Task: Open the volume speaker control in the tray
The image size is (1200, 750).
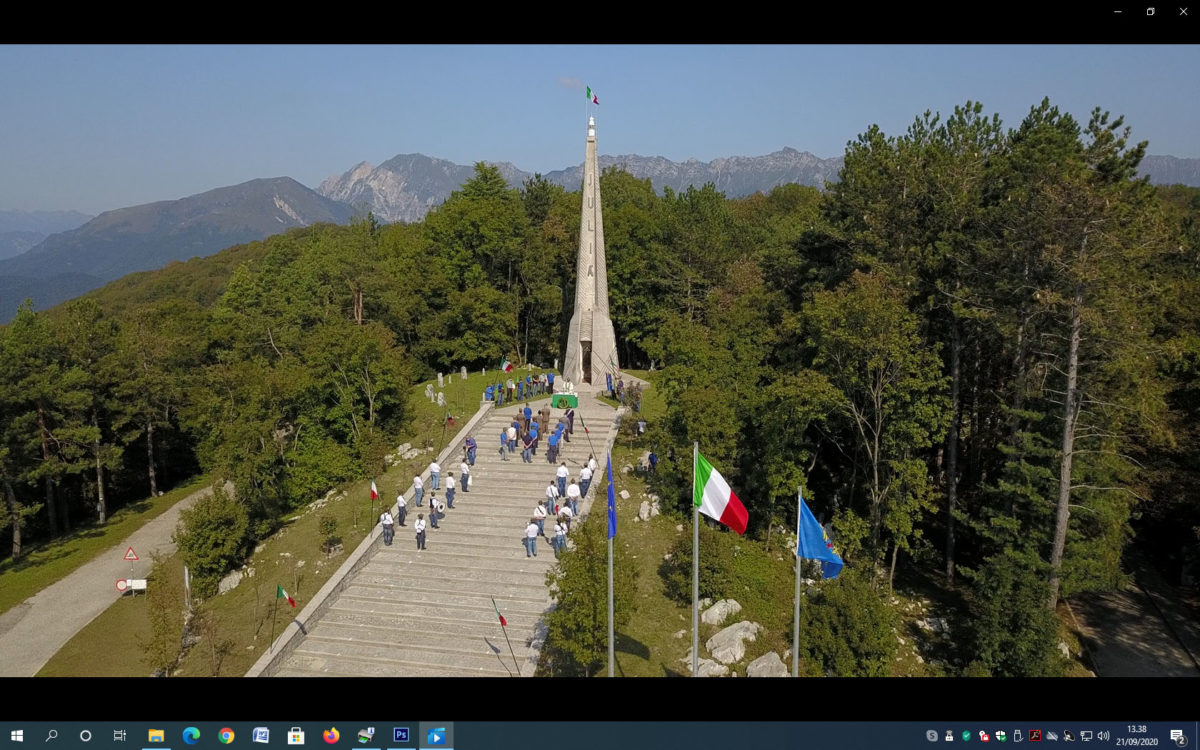Action: pyautogui.click(x=1103, y=735)
